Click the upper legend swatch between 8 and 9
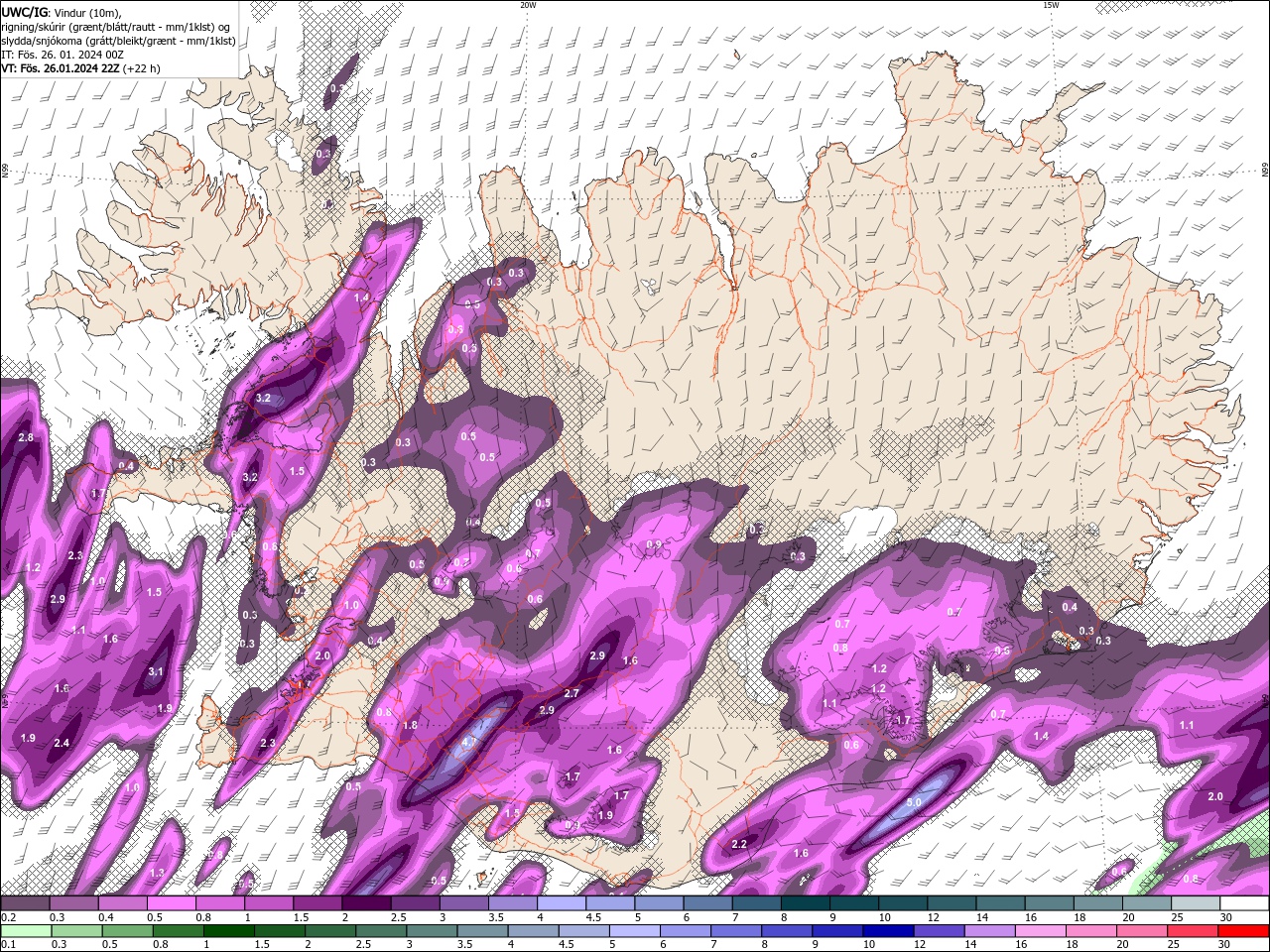 (x=806, y=903)
